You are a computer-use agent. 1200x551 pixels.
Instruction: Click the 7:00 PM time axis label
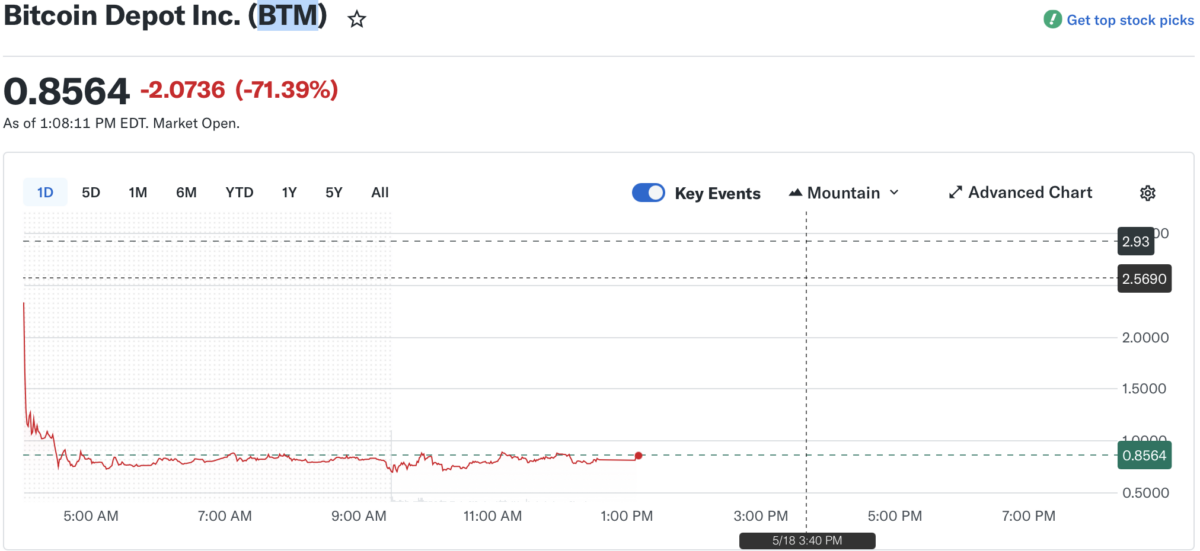point(1027,516)
